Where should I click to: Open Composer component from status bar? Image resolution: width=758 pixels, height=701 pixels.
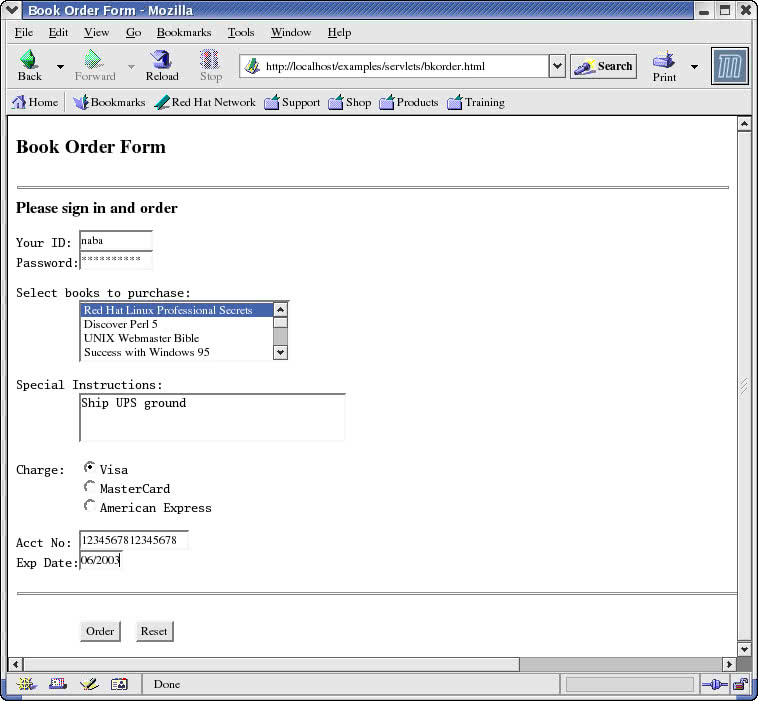89,684
